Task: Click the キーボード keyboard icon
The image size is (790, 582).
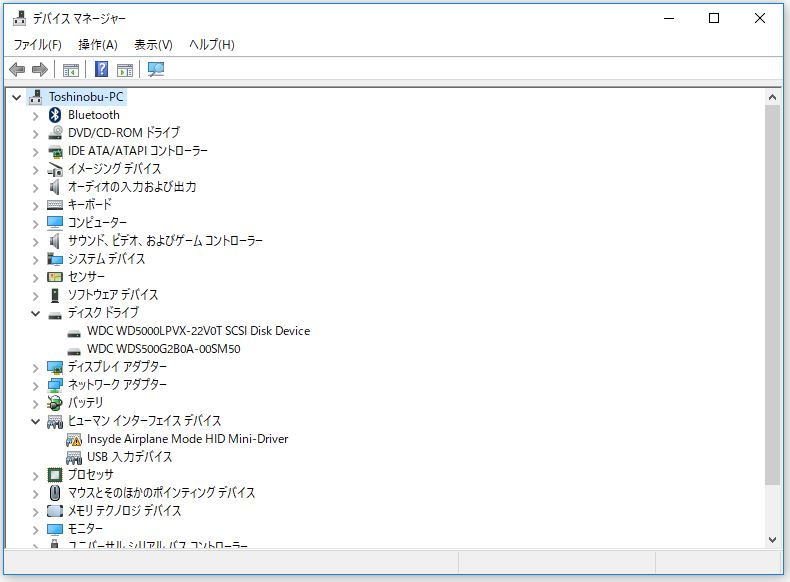Action: 55,205
